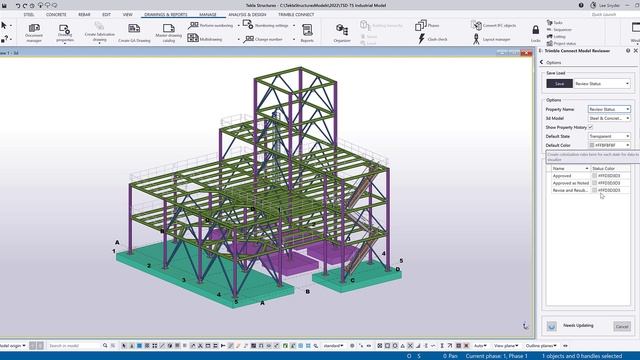Open Numbering settings
The image size is (640, 360).
(x=265, y=25)
